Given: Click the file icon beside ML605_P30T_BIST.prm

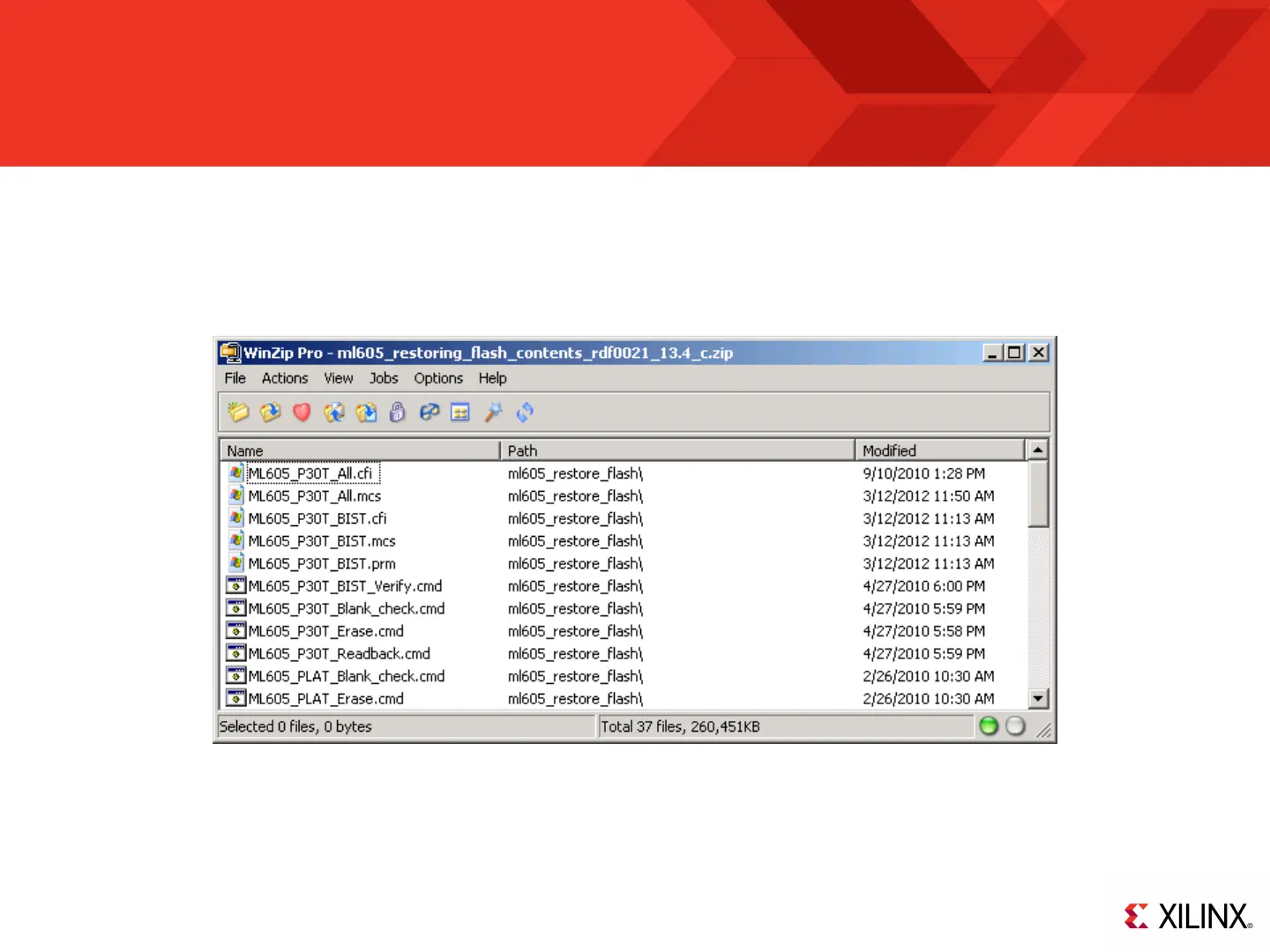Looking at the screenshot, I should pyautogui.click(x=235, y=563).
